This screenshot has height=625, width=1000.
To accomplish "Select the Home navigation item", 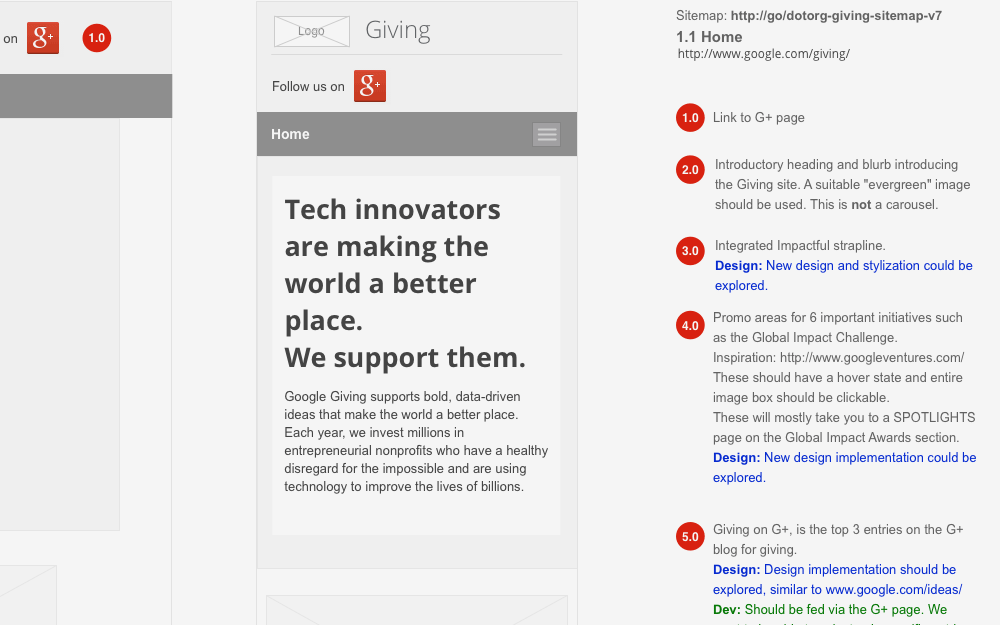I will 290,133.
